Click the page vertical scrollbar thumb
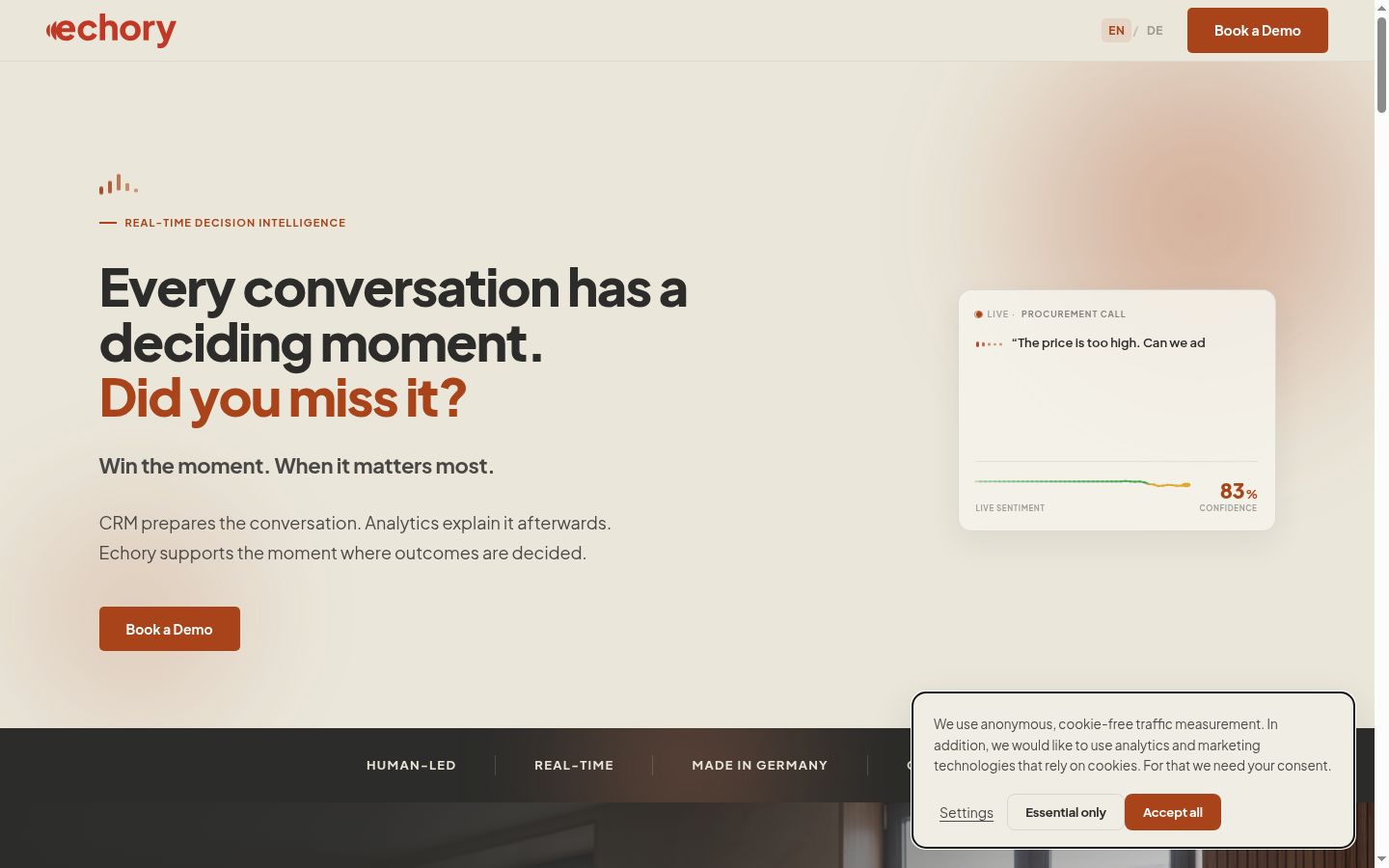Screen dimensions: 1389x868 pos(1381,64)
